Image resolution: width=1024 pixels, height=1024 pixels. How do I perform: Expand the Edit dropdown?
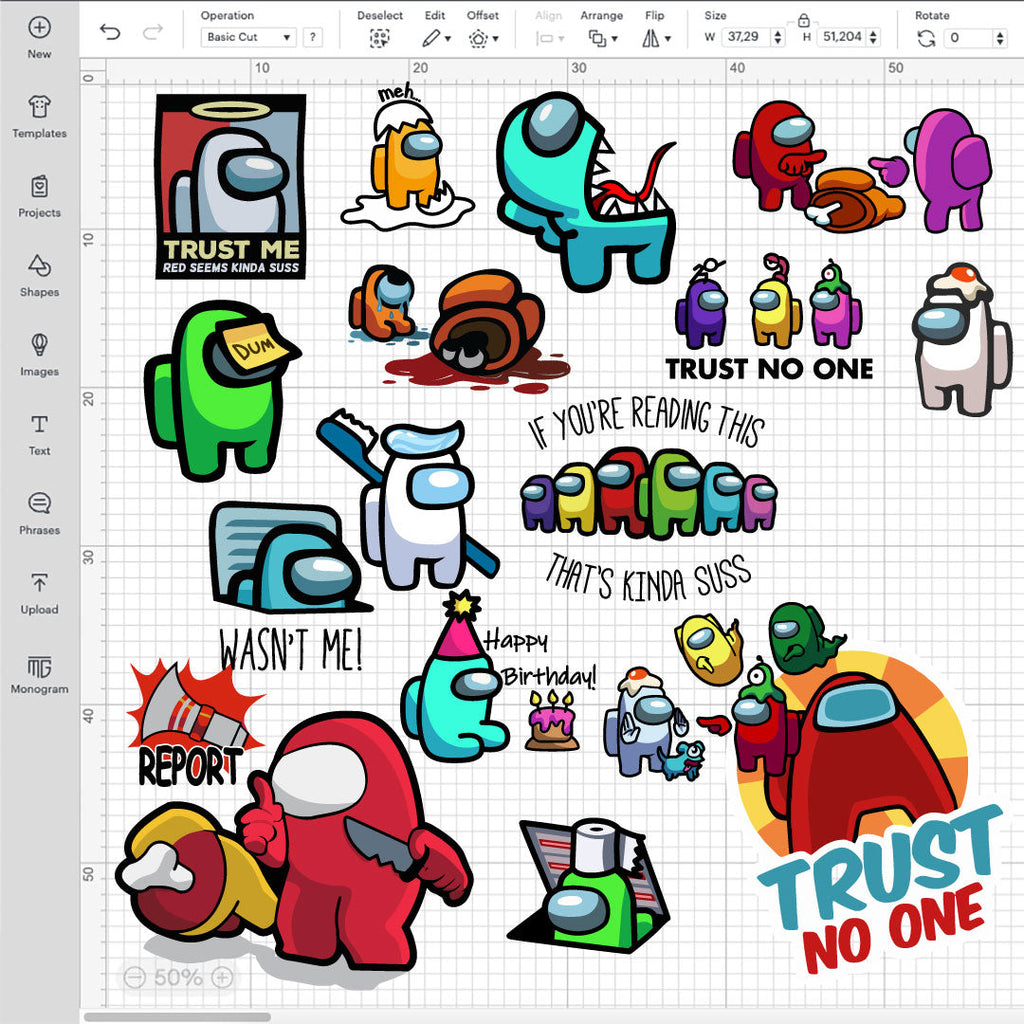[x=436, y=38]
